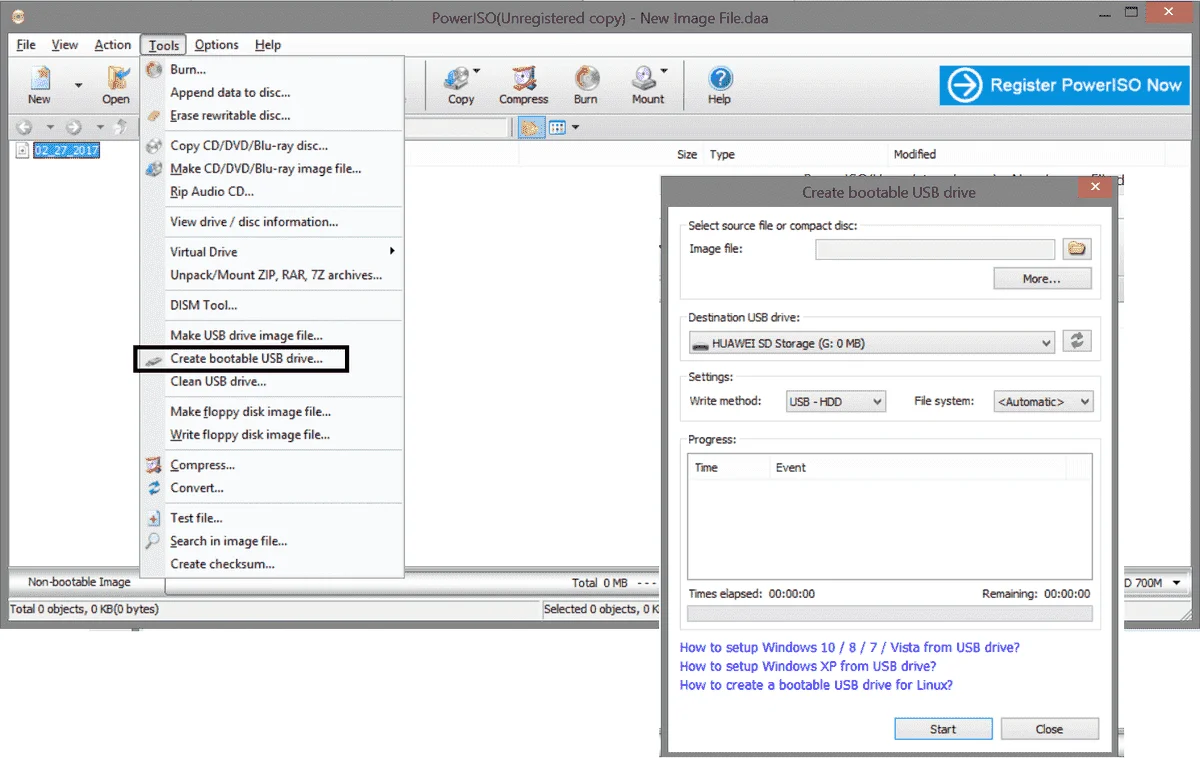Browse for image file folder icon
Image resolution: width=1200 pixels, height=758 pixels.
coord(1077,249)
